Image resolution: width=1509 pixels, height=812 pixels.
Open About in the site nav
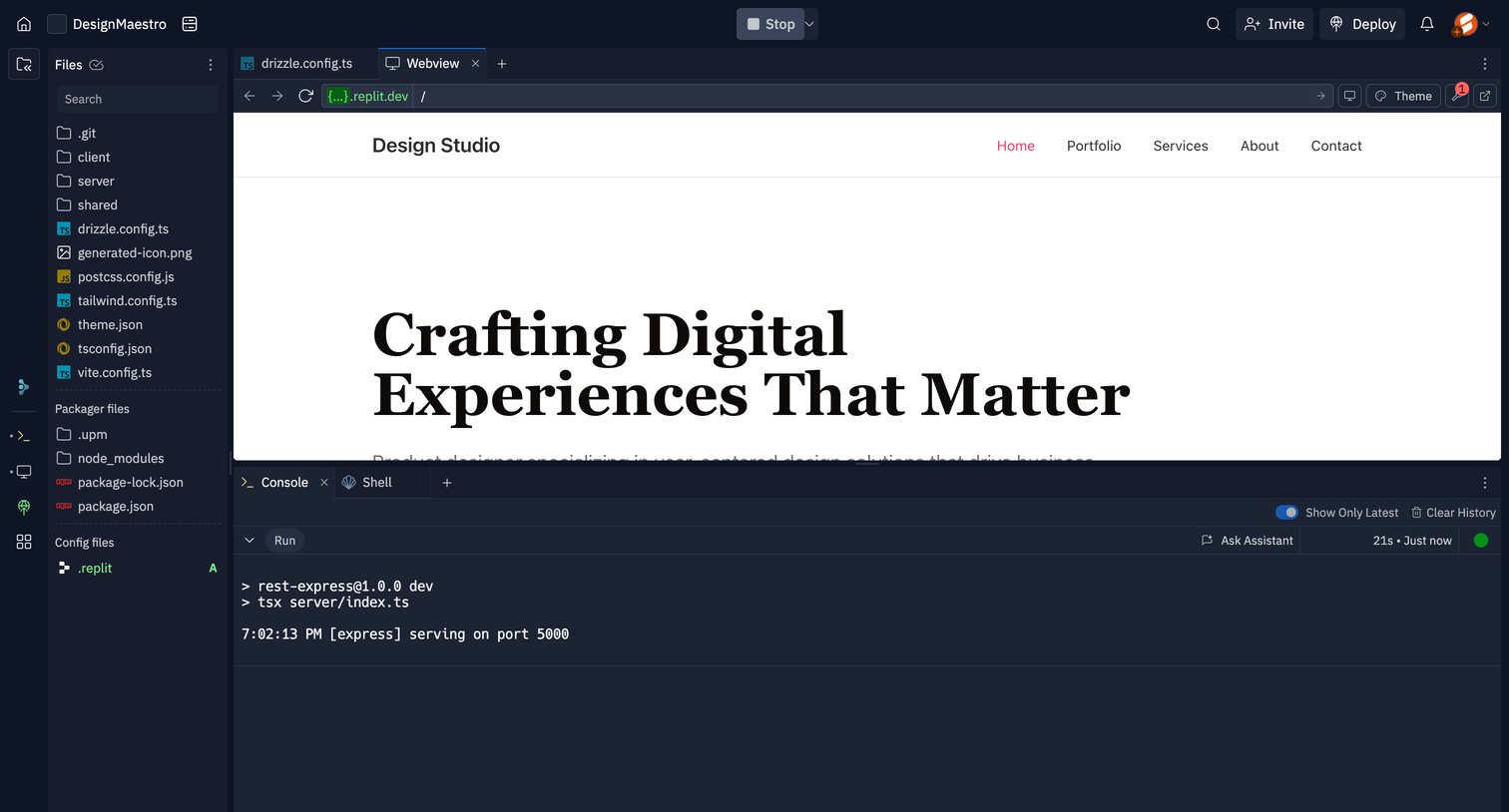point(1259,146)
